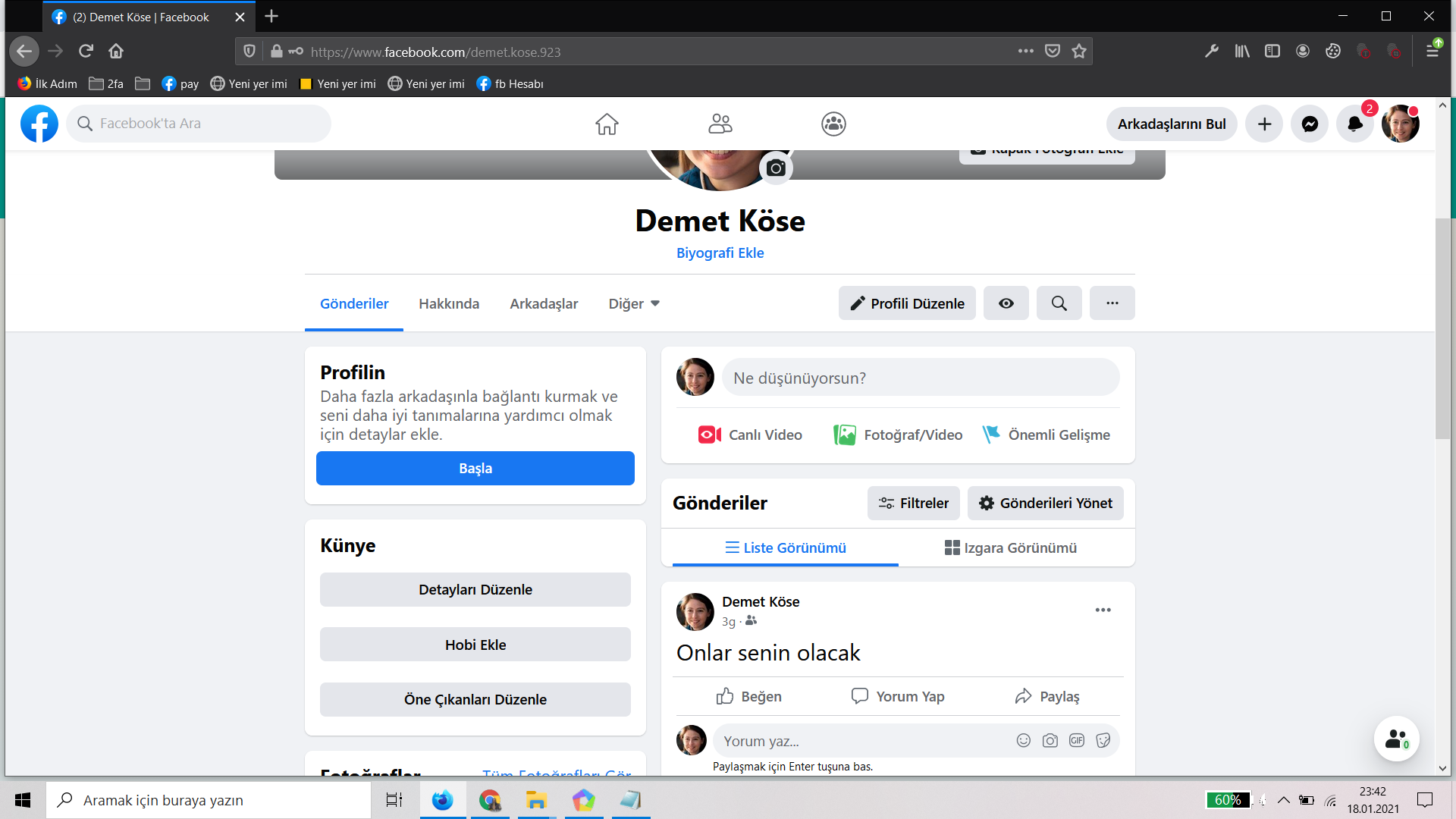This screenshot has height=819, width=1456.
Task: Focus the 'Ne düşünüyorsun?' post box
Action: 921,378
